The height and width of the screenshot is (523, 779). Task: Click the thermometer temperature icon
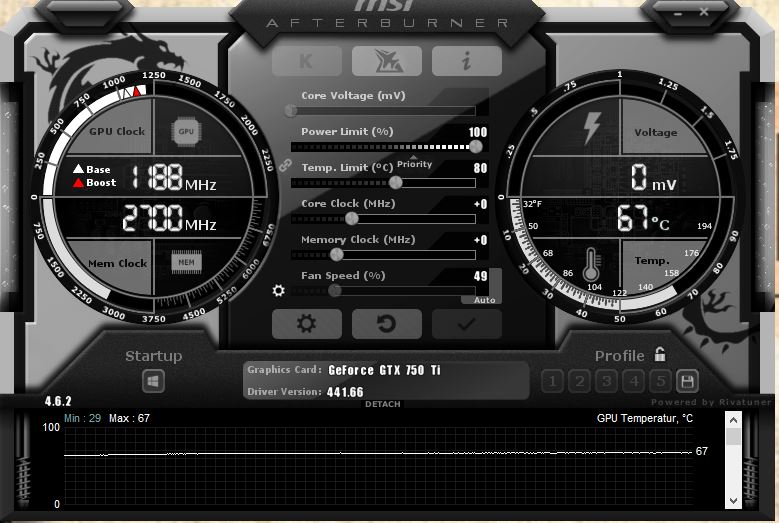(x=591, y=264)
